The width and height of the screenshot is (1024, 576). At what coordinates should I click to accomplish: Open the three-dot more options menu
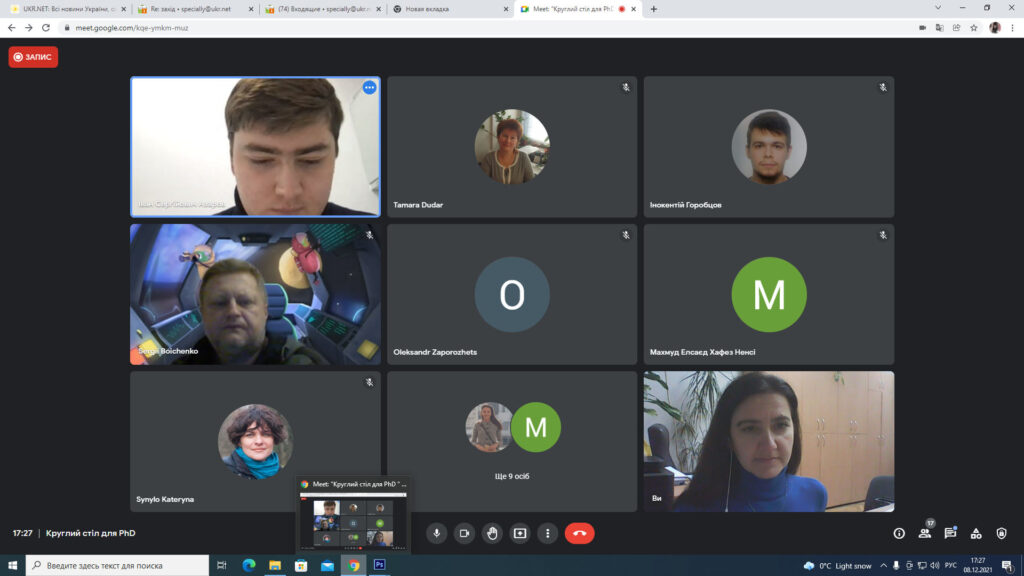(547, 534)
